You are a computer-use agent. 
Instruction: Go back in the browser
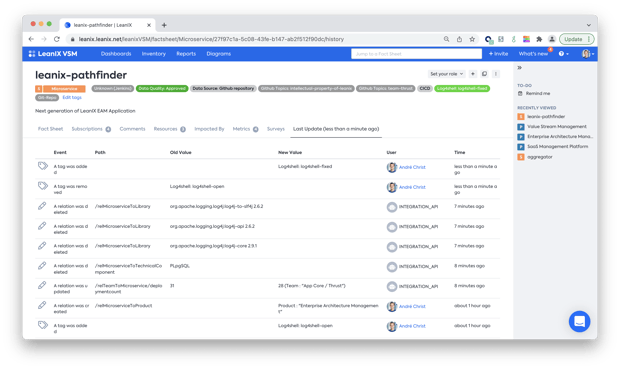coord(31,39)
